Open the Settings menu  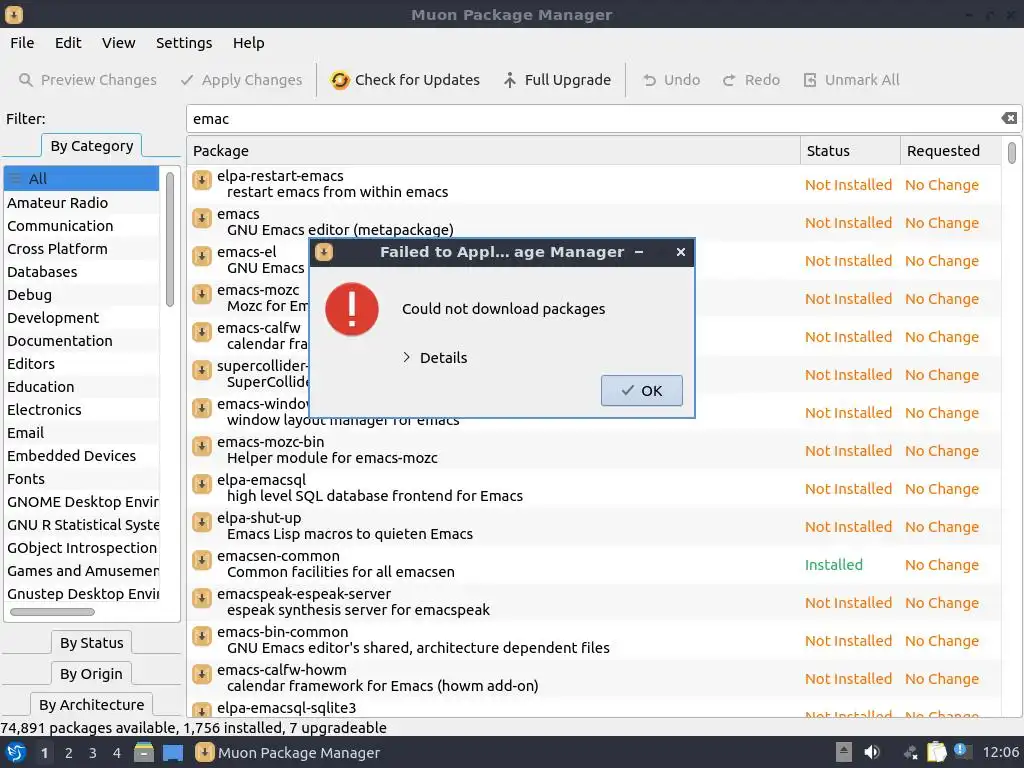(184, 43)
